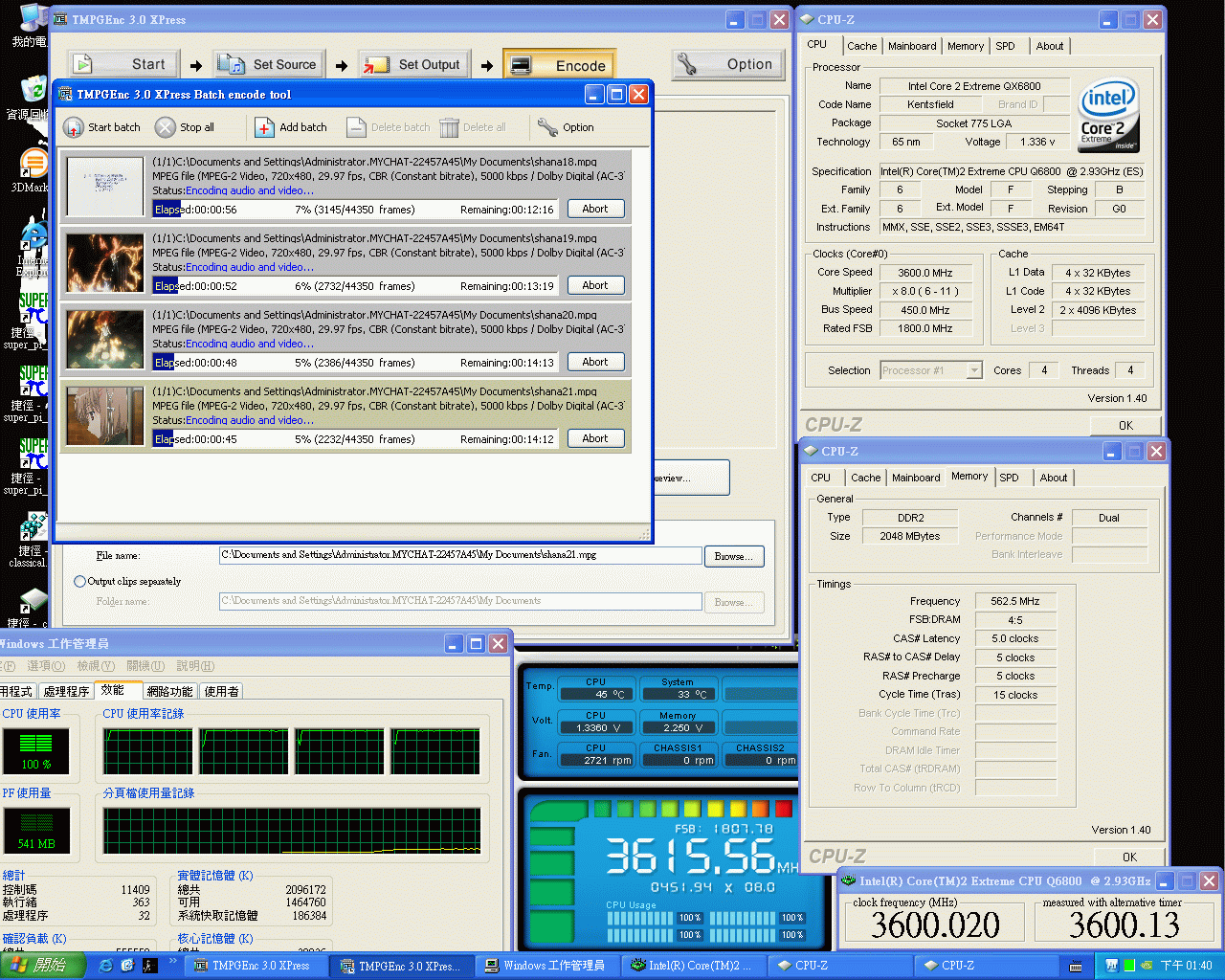The height and width of the screenshot is (980, 1225).
Task: Select the Output clips separately radio button
Action: [79, 581]
